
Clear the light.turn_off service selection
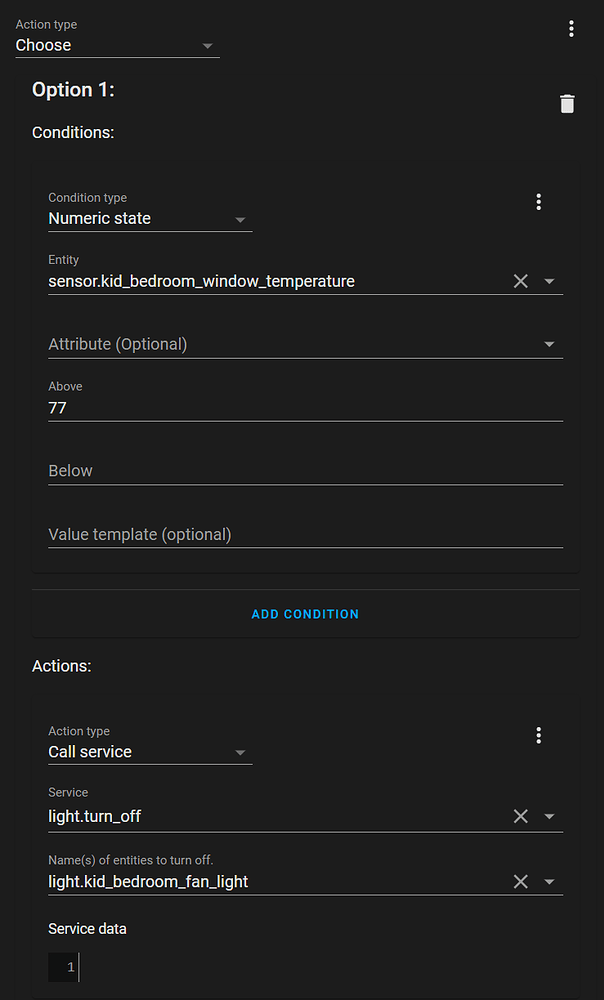coord(520,816)
